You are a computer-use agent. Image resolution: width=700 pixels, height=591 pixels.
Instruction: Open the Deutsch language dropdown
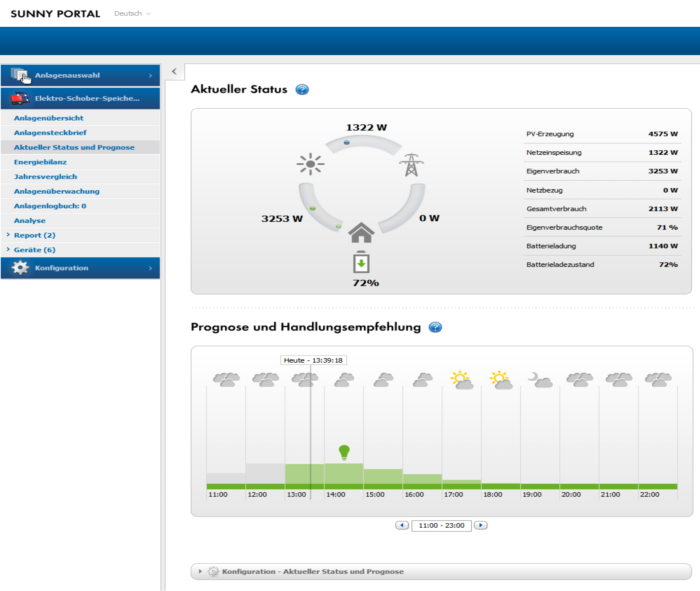132,14
